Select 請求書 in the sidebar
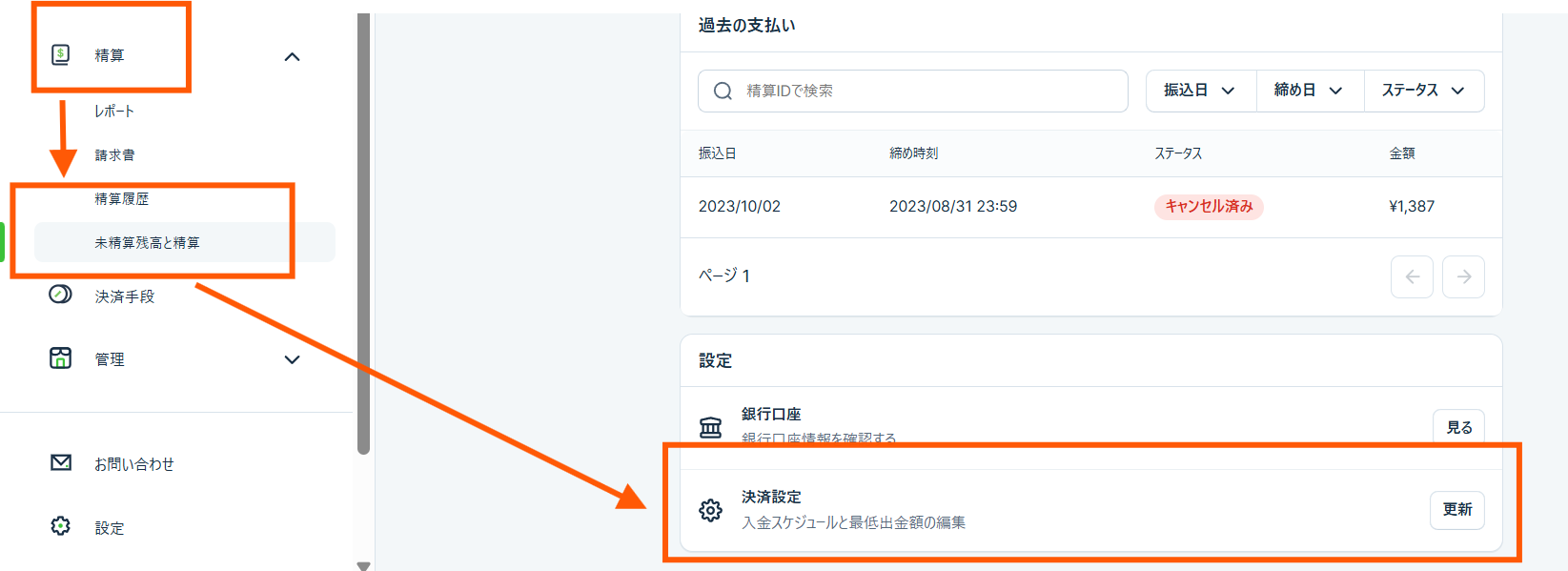This screenshot has width=1568, height=571. coord(114,155)
